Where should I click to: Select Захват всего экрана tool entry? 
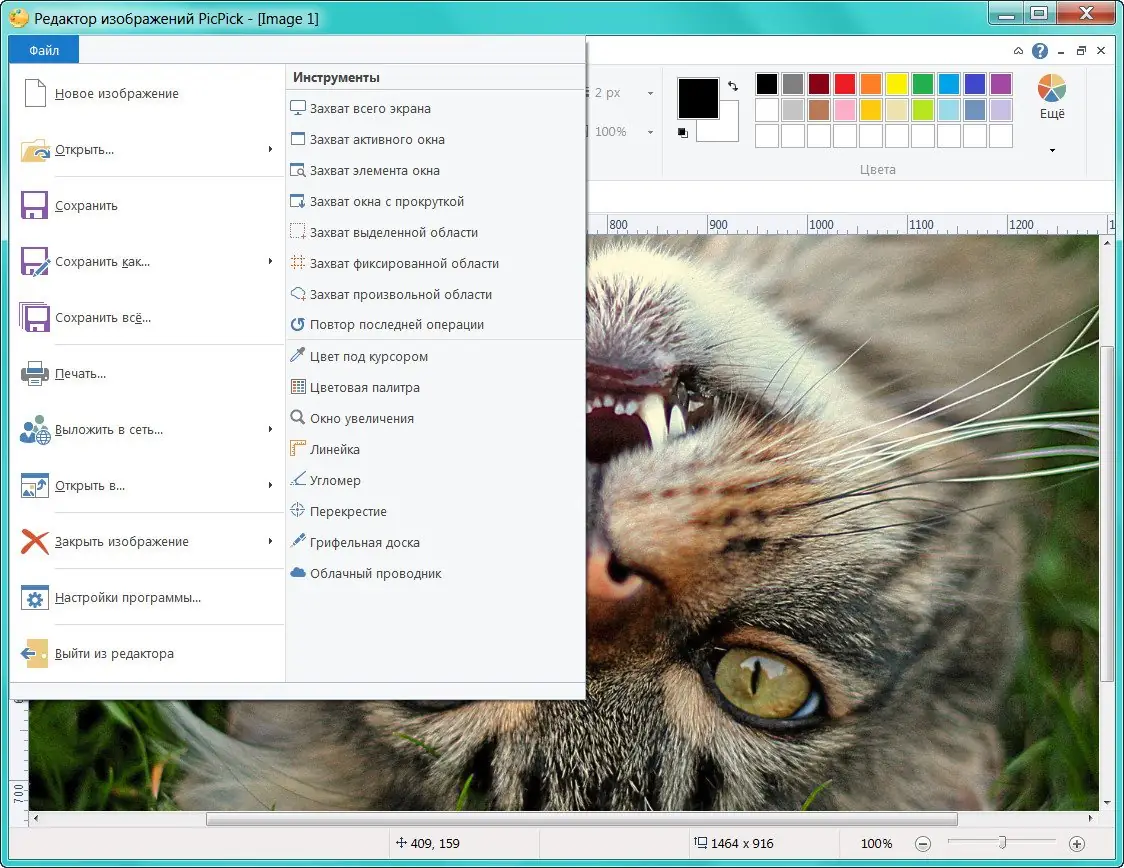click(436, 108)
